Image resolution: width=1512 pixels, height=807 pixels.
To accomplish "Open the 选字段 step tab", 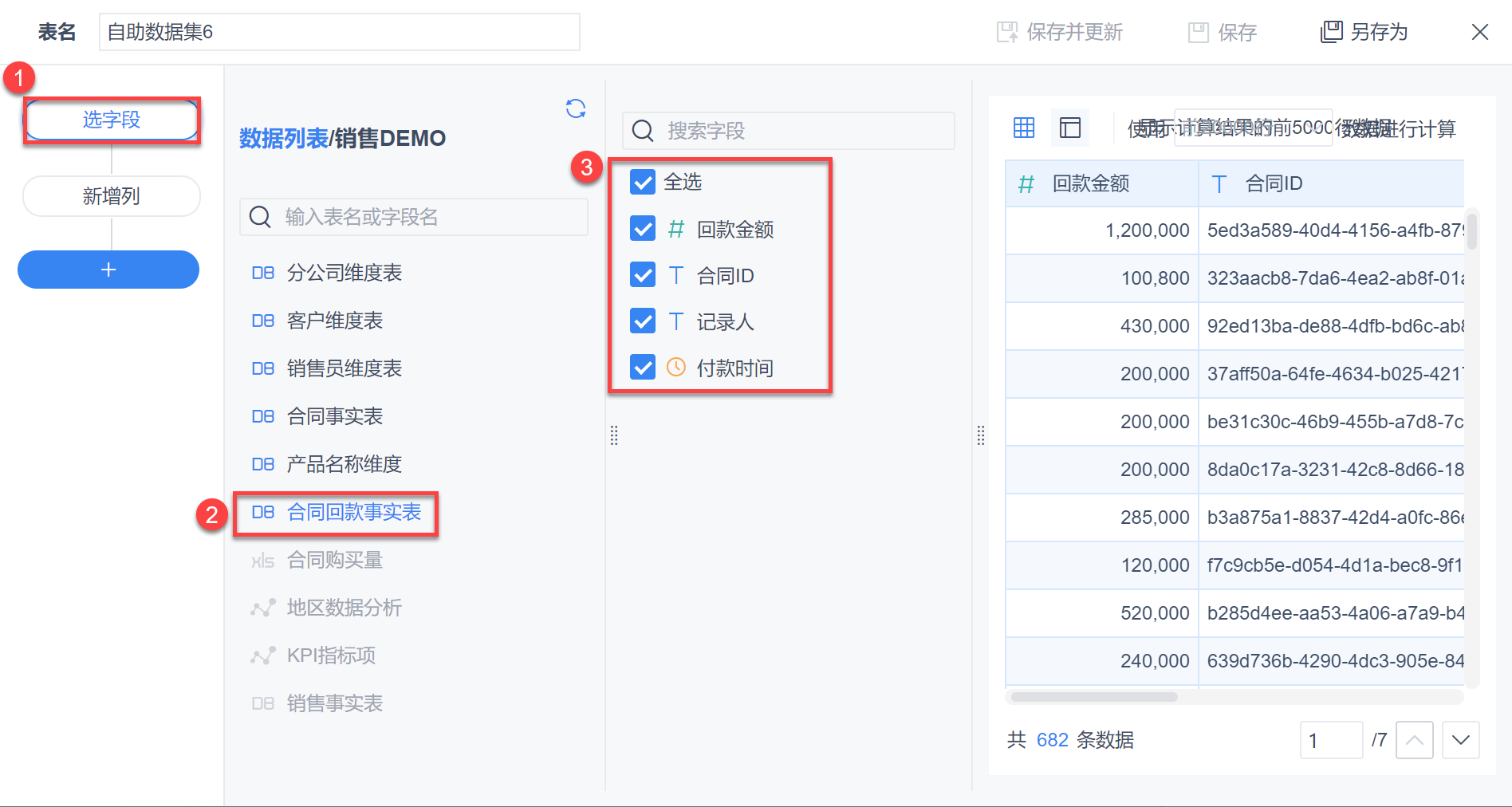I will (x=112, y=120).
